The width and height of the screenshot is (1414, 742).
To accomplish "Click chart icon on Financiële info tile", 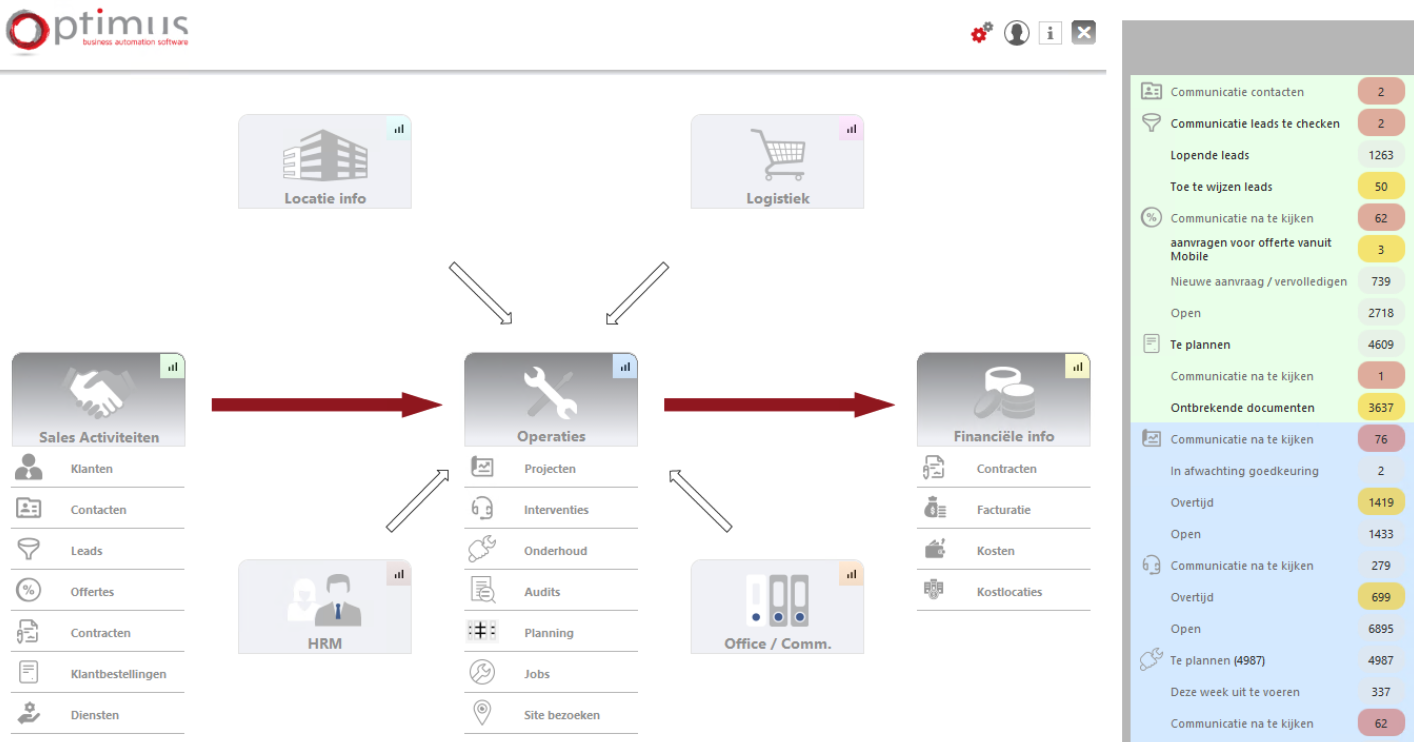I will [x=1077, y=366].
